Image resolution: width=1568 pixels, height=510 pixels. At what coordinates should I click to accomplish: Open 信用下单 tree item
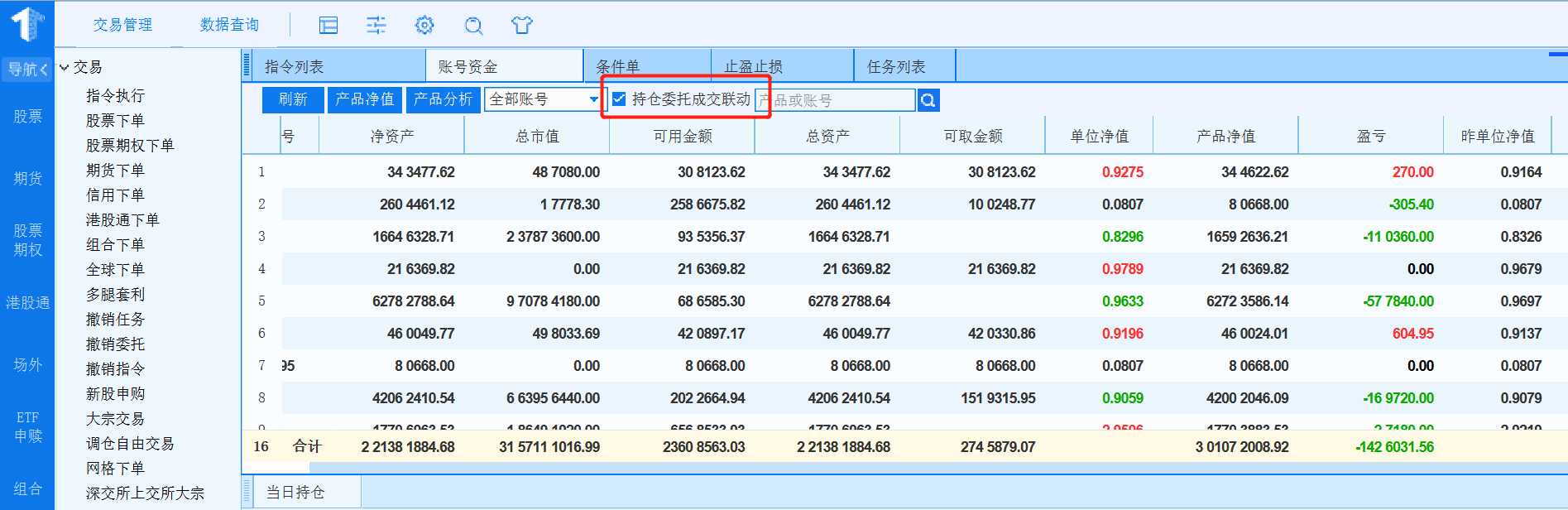coord(115,195)
